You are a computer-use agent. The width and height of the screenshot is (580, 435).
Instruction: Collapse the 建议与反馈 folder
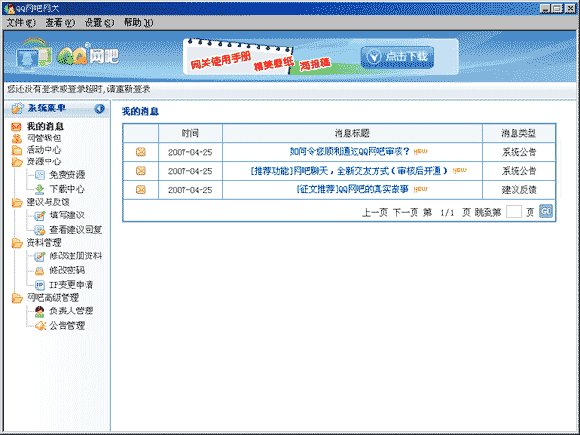pos(17,202)
